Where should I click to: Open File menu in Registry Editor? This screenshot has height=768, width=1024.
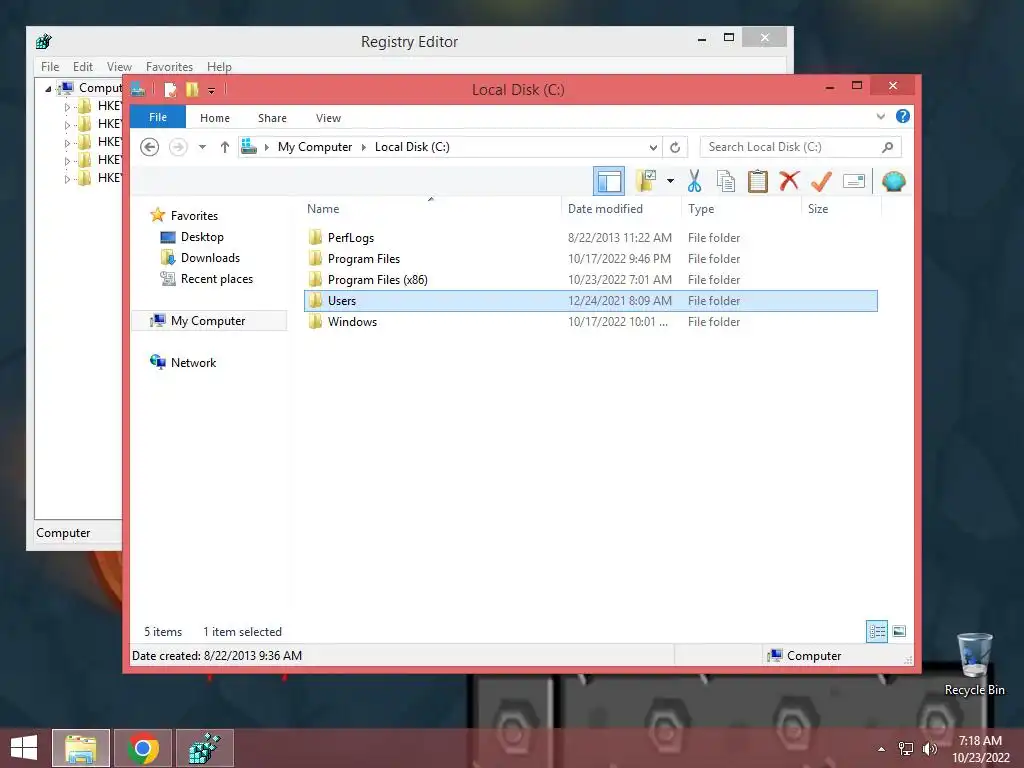[50, 67]
